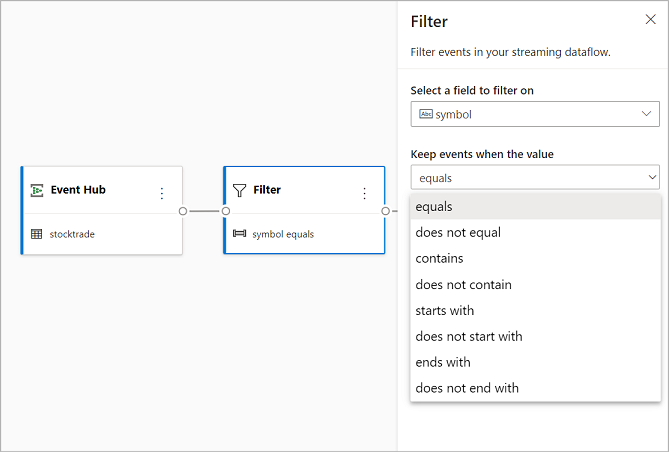Click the Event Hub output connector port
The image size is (669, 452).
coord(183,211)
